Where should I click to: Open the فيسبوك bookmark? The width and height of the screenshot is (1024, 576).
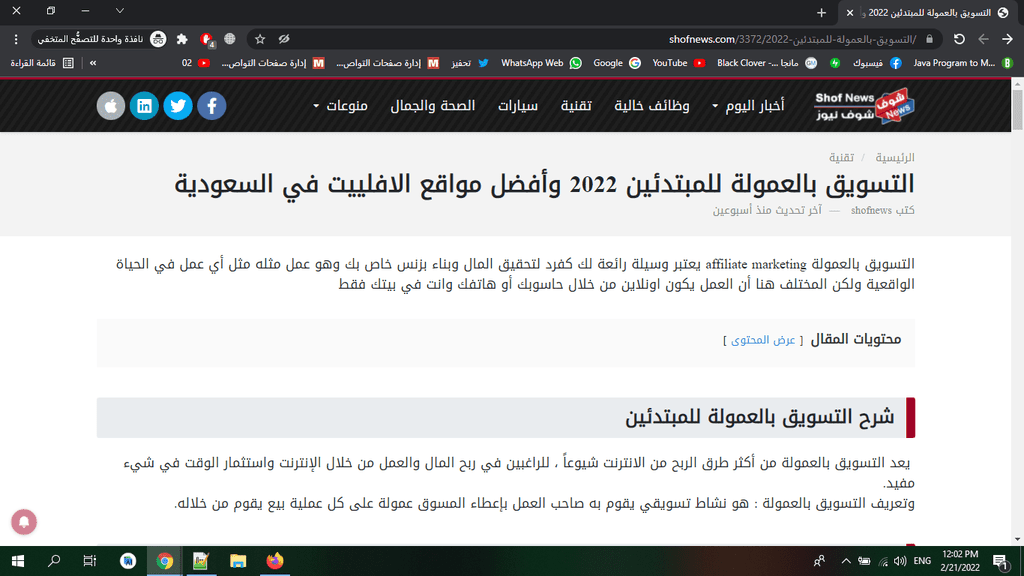(x=877, y=63)
